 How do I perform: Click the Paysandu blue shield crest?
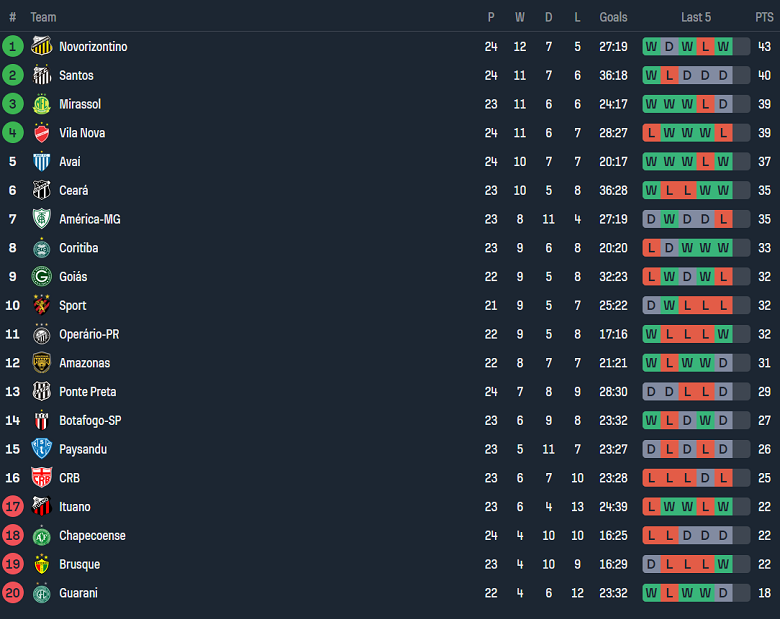click(42, 449)
